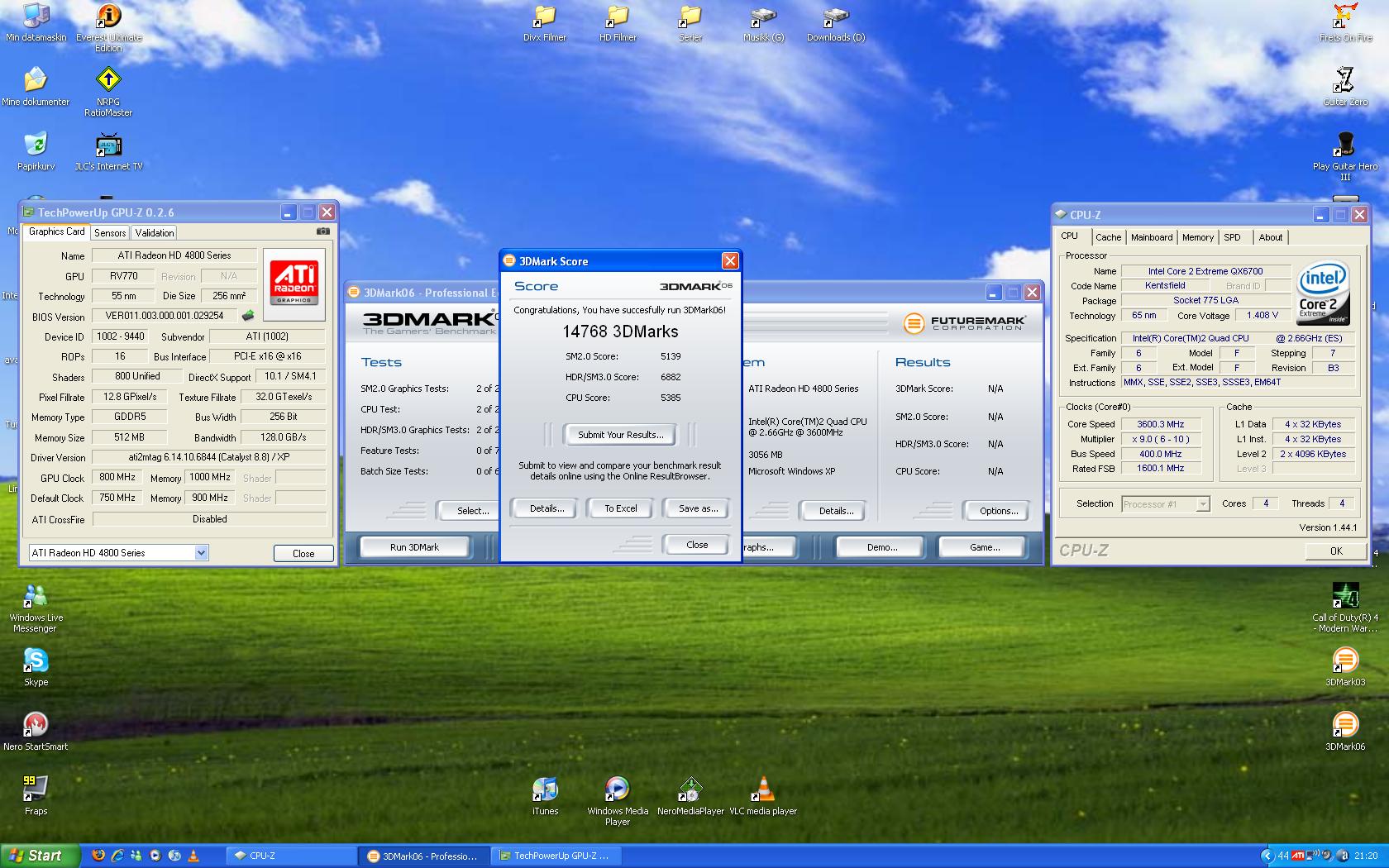
Task: Open the Skype desktop icon
Action: click(36, 661)
